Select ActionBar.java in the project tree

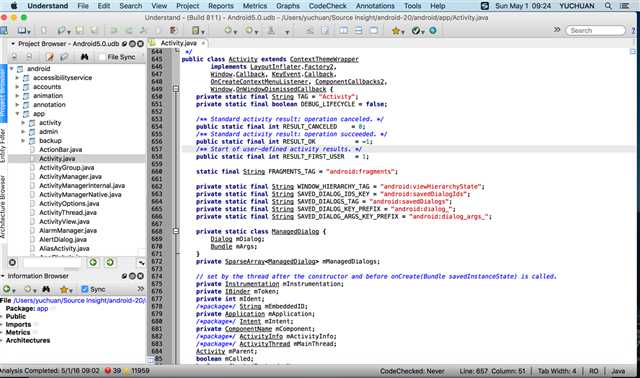click(60, 149)
